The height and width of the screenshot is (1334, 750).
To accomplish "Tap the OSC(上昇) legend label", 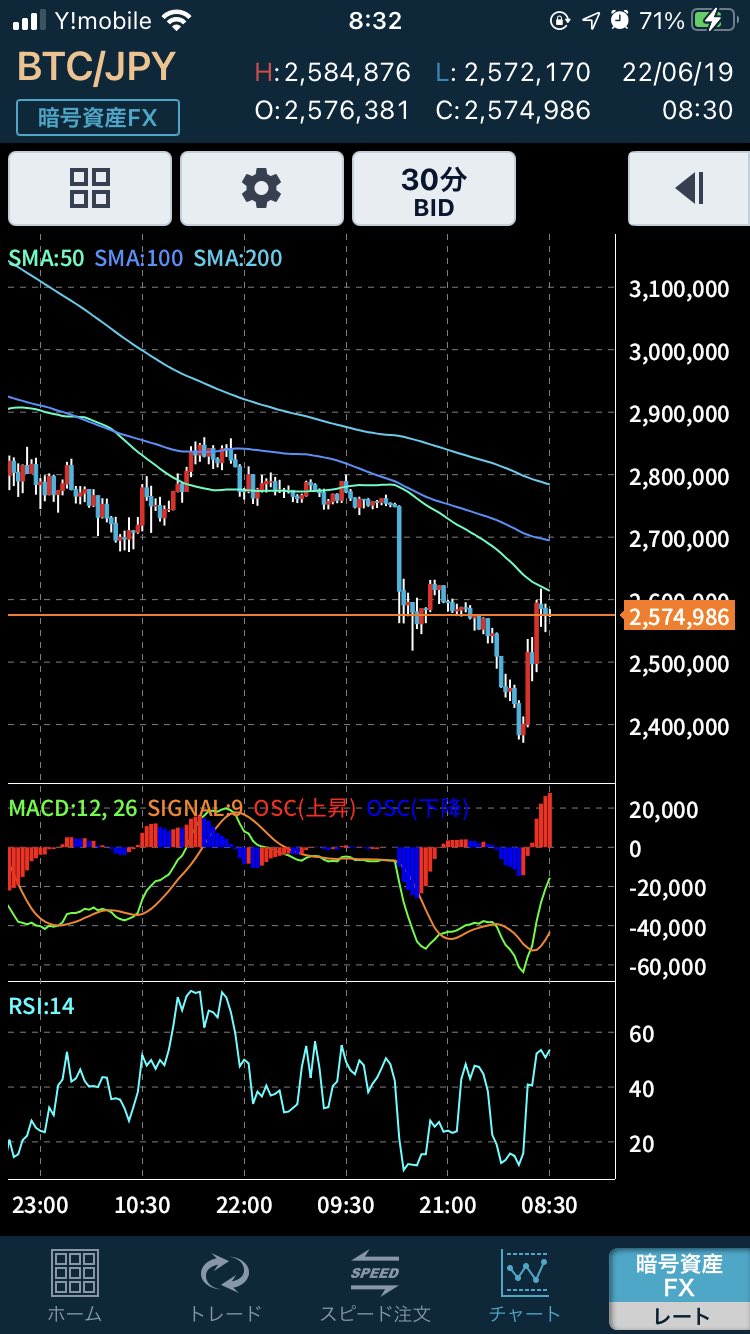I will pyautogui.click(x=305, y=808).
